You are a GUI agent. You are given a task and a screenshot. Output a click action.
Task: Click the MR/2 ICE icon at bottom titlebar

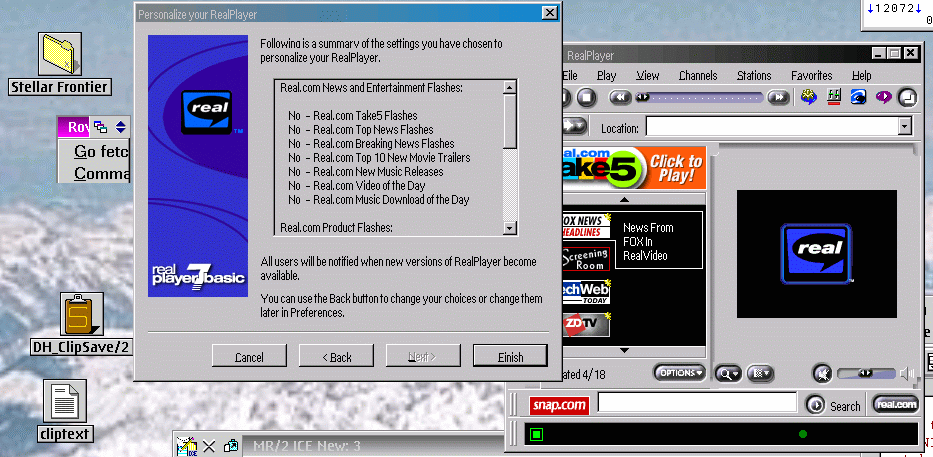point(189,446)
